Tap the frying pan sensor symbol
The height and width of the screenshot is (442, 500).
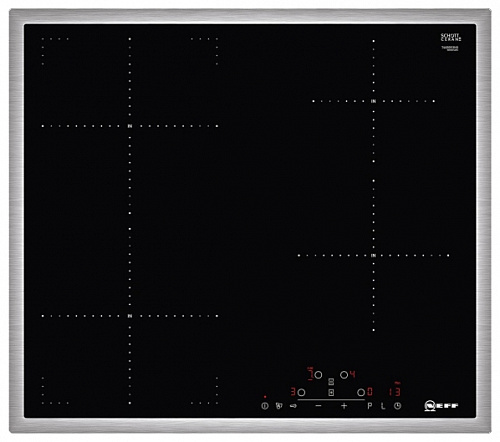293,406
